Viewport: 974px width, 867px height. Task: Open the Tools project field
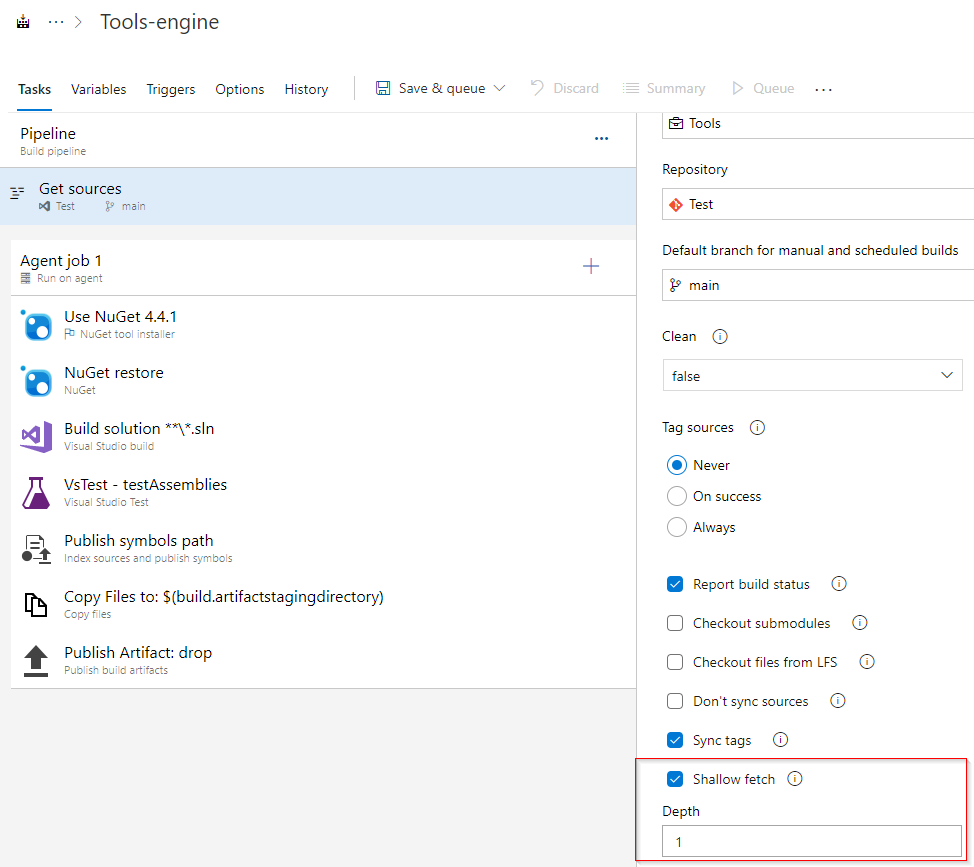[x=817, y=124]
